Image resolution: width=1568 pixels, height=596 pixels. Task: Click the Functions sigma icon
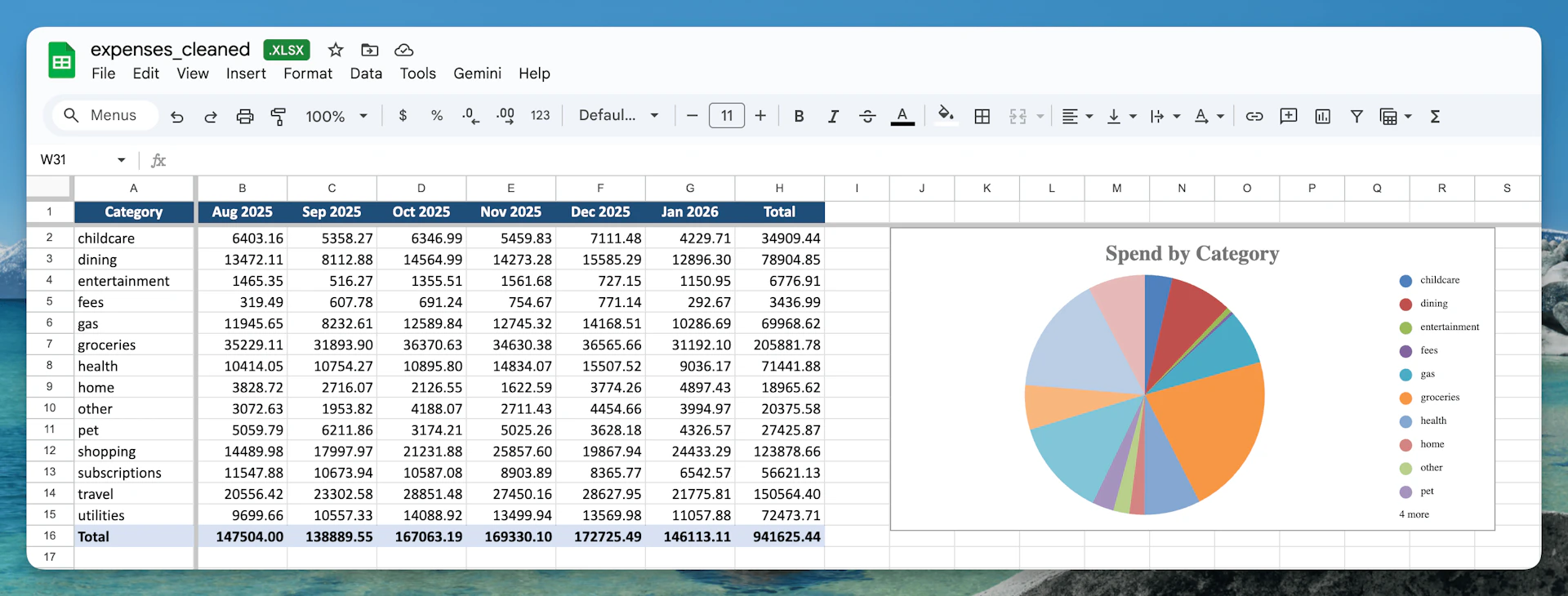pos(1435,116)
